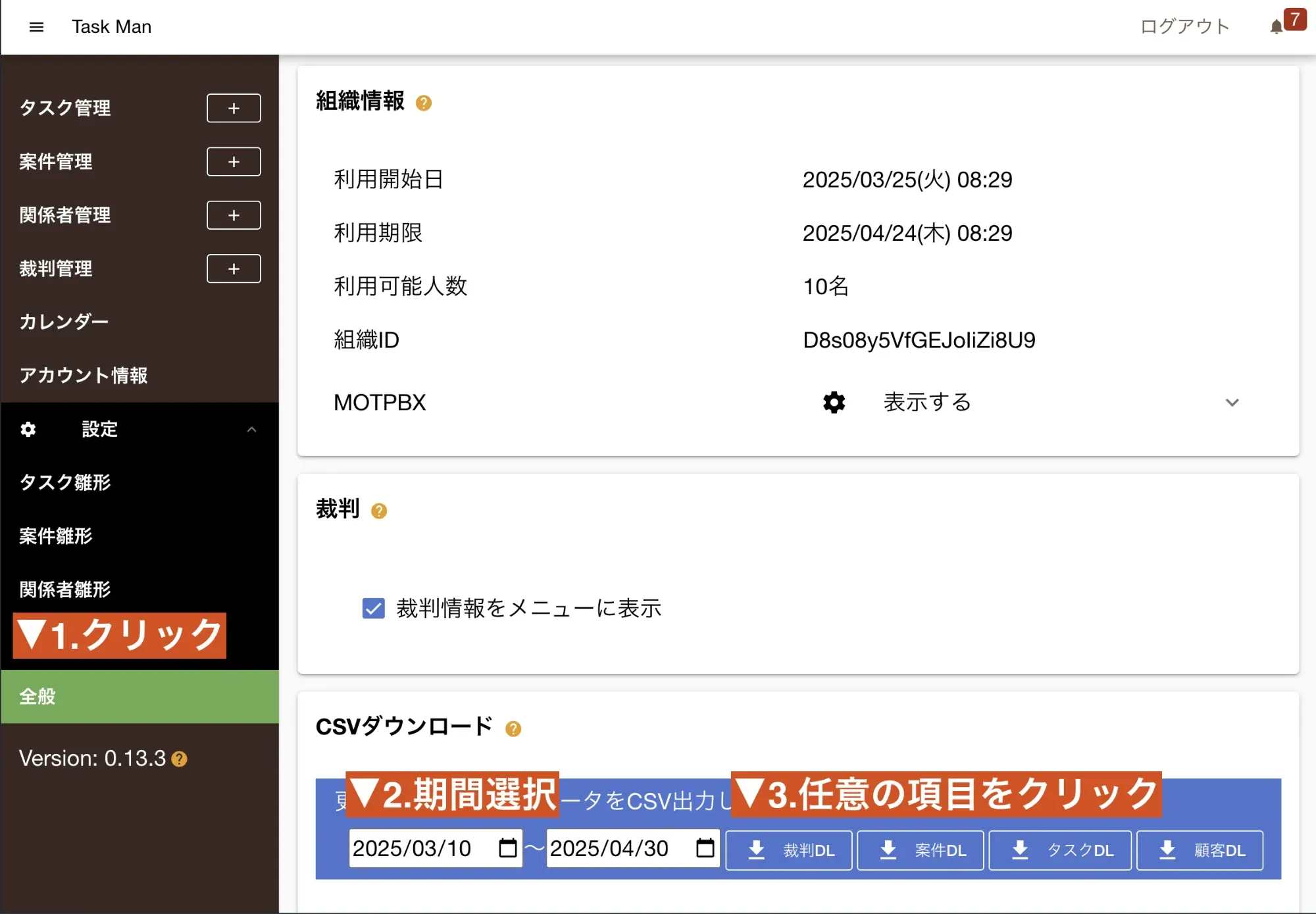Collapse the 設定 section in sidebar
This screenshot has height=914, width=1316.
(x=251, y=430)
